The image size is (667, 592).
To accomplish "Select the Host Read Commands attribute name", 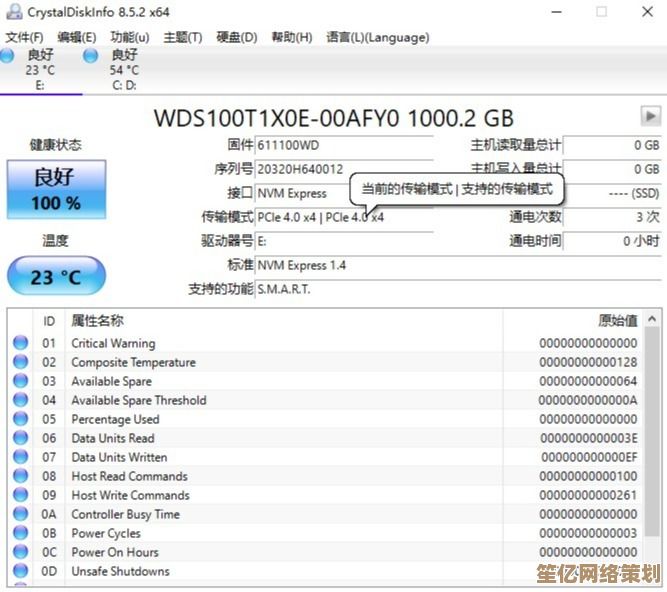I will pos(129,476).
